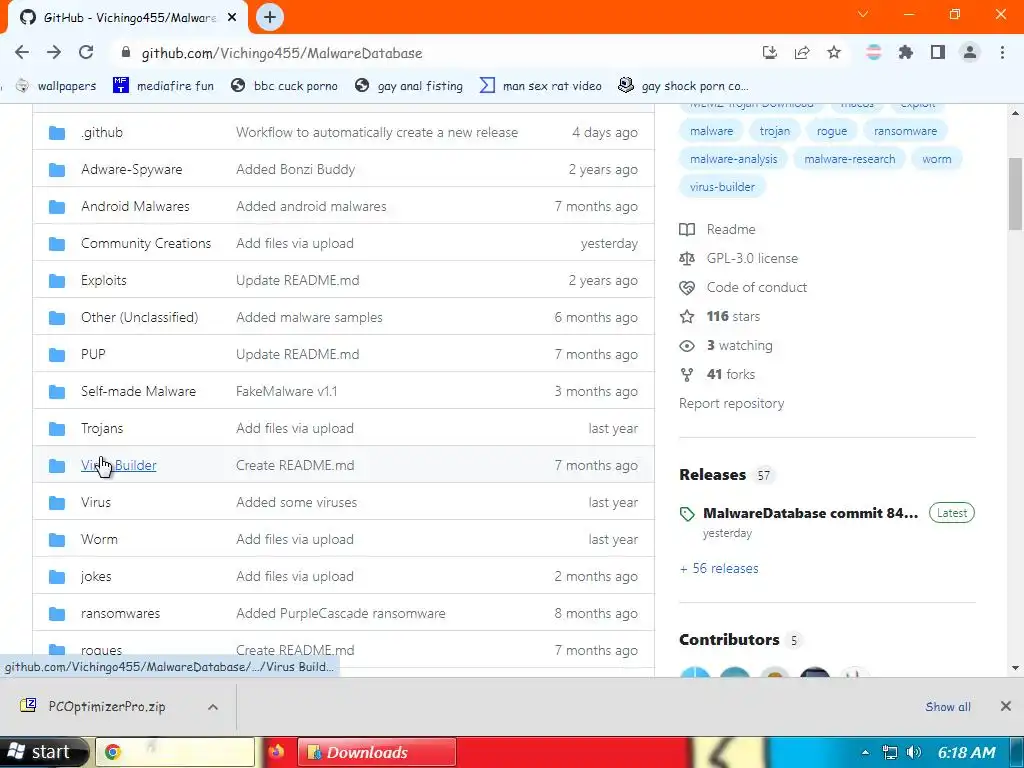
Task: Open the jokes folder
Action: click(x=96, y=577)
